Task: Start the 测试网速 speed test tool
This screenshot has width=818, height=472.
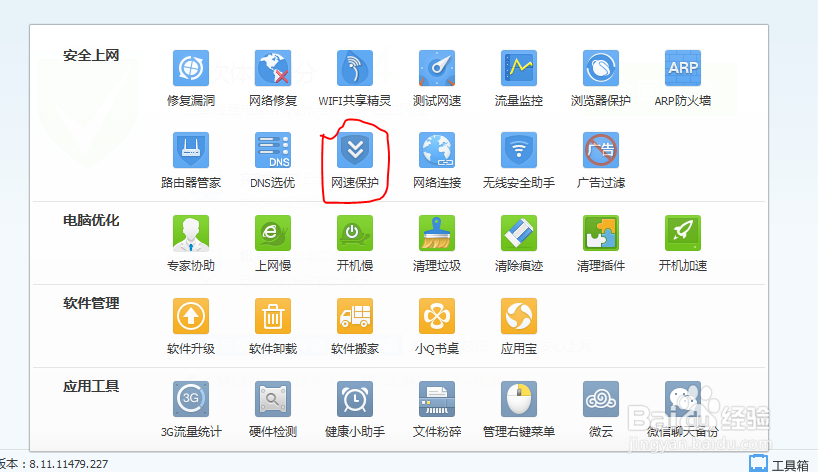Action: (x=437, y=68)
